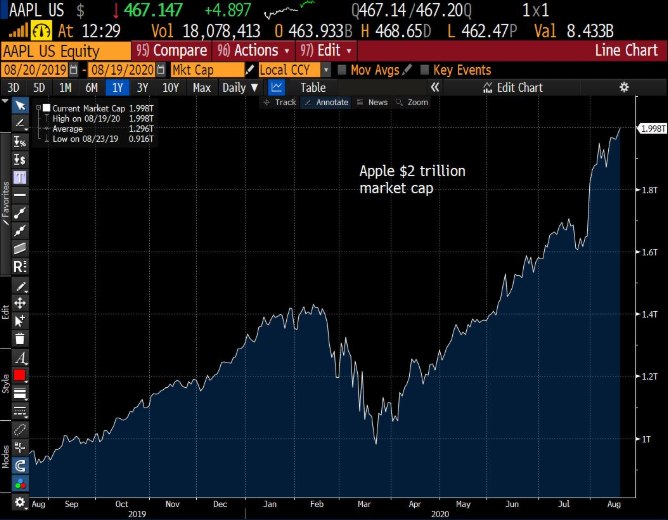This screenshot has height=520, width=668.
Task: Select the 5D range tab
Action: coord(39,88)
